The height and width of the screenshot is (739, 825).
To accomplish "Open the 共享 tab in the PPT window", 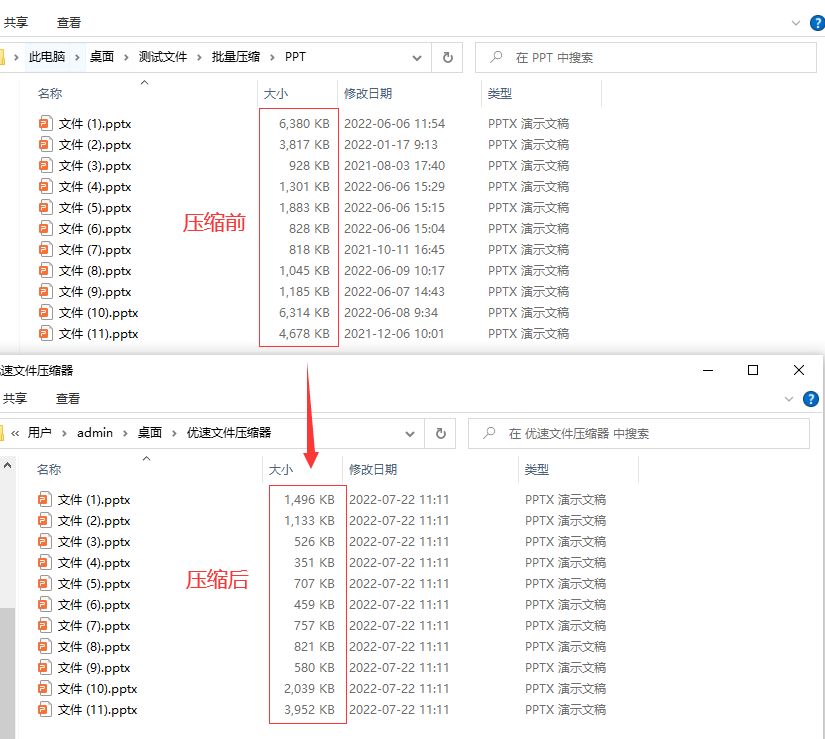I will (x=16, y=23).
